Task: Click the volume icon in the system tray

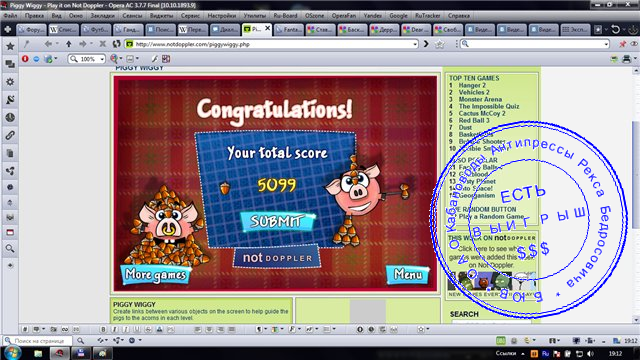Action: pos(590,353)
